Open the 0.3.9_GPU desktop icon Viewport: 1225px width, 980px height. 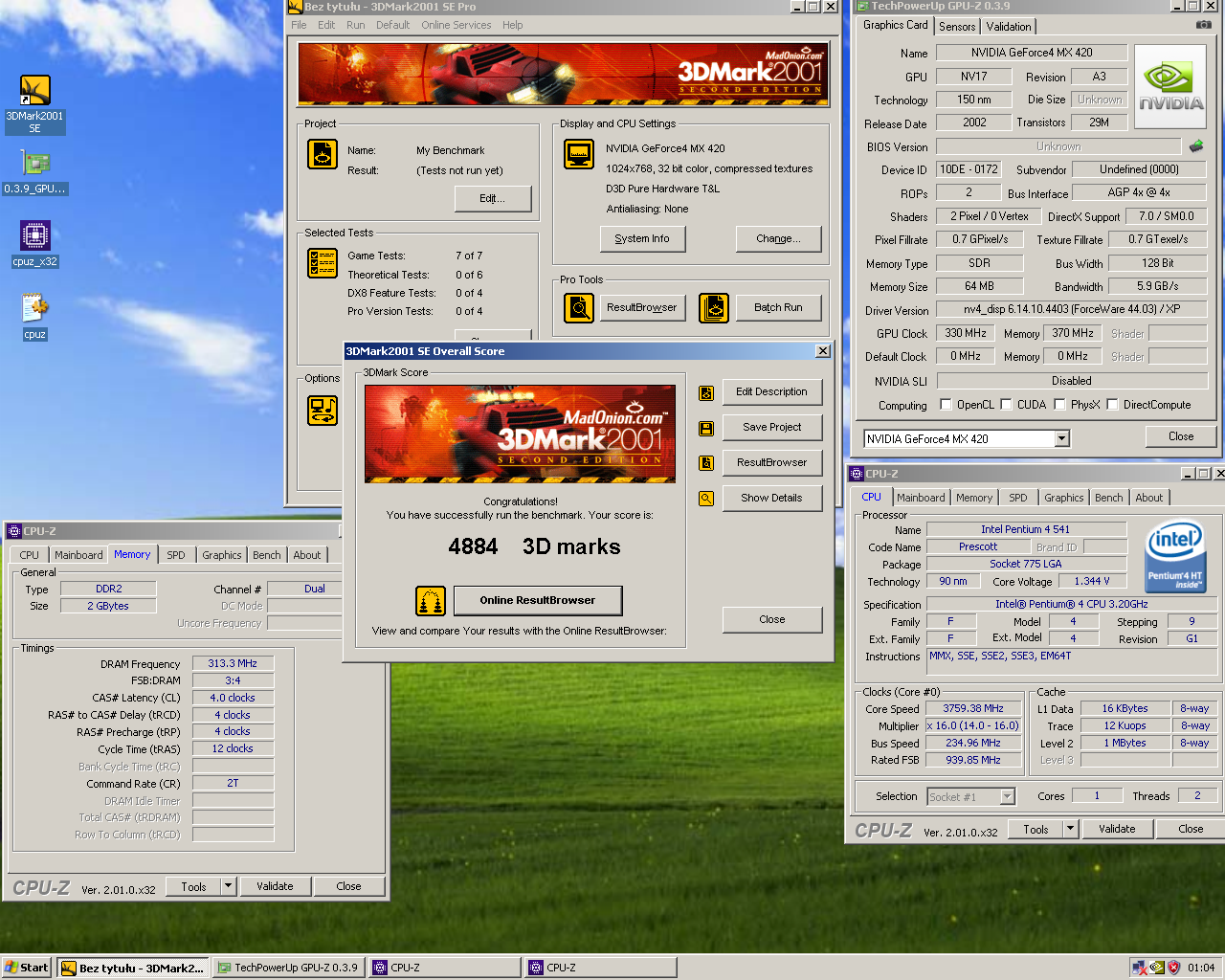point(34,173)
